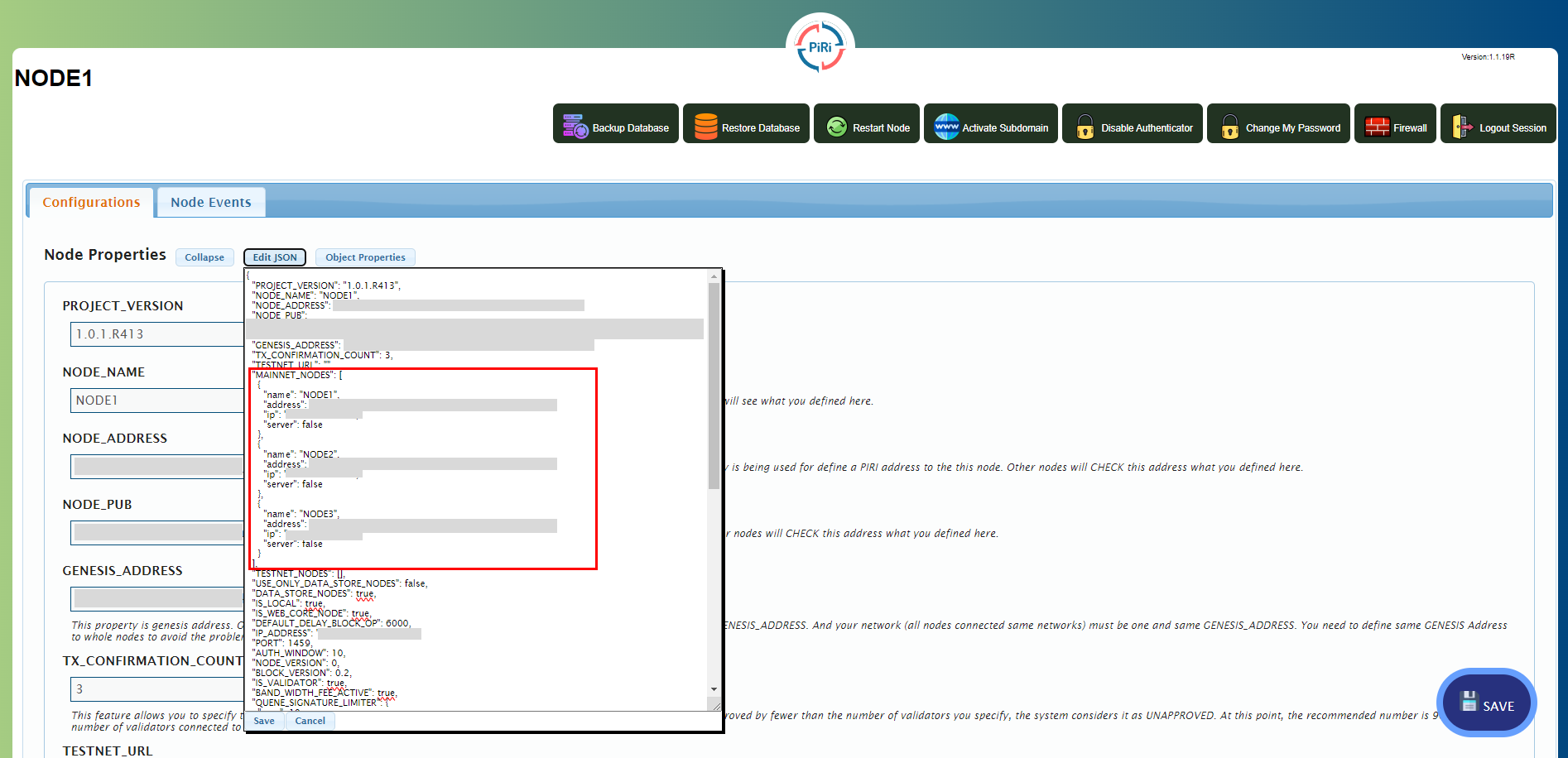
Task: Click the Disable Authenticator padlock icon
Action: pos(1085,127)
